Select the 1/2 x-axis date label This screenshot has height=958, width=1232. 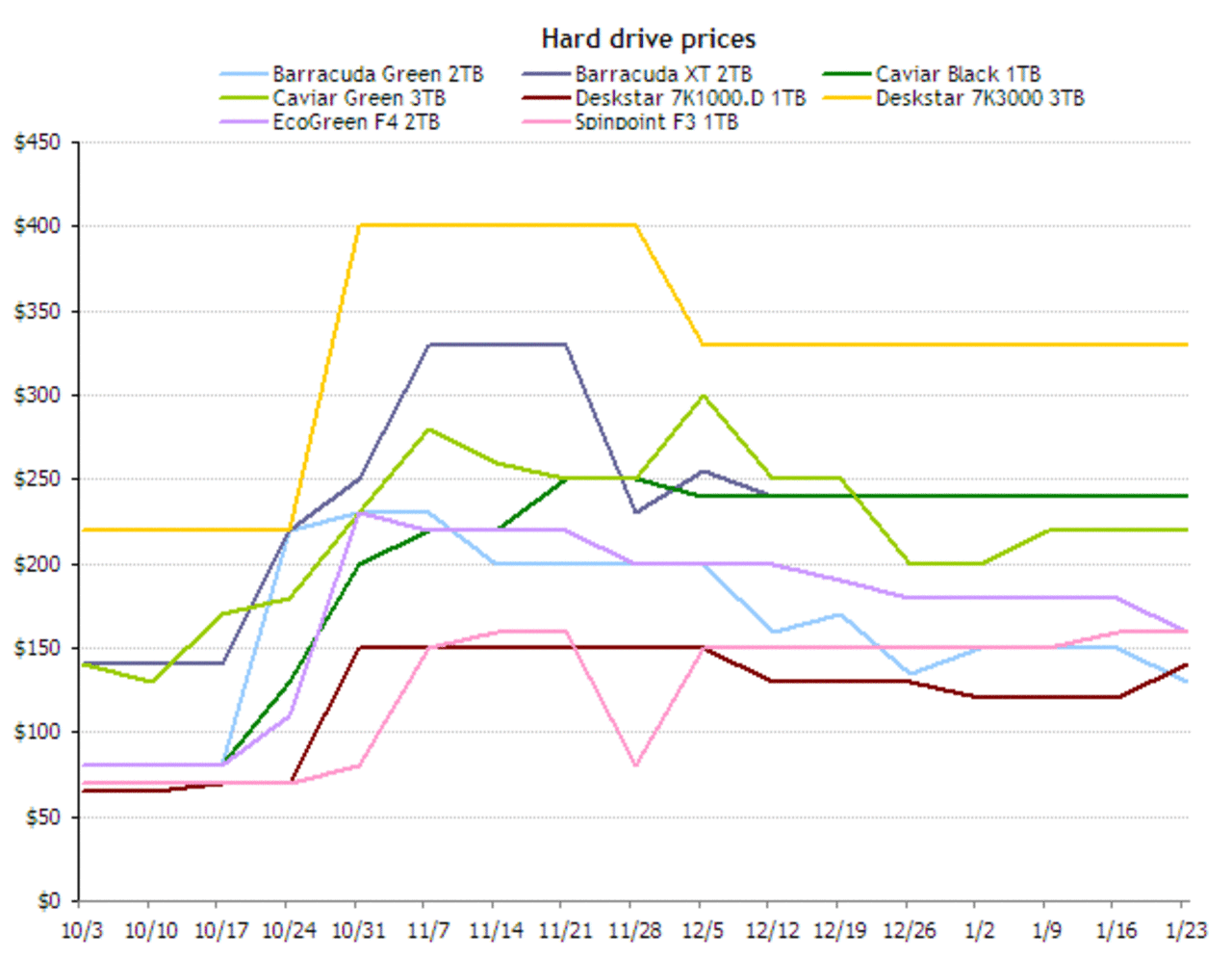(x=978, y=931)
